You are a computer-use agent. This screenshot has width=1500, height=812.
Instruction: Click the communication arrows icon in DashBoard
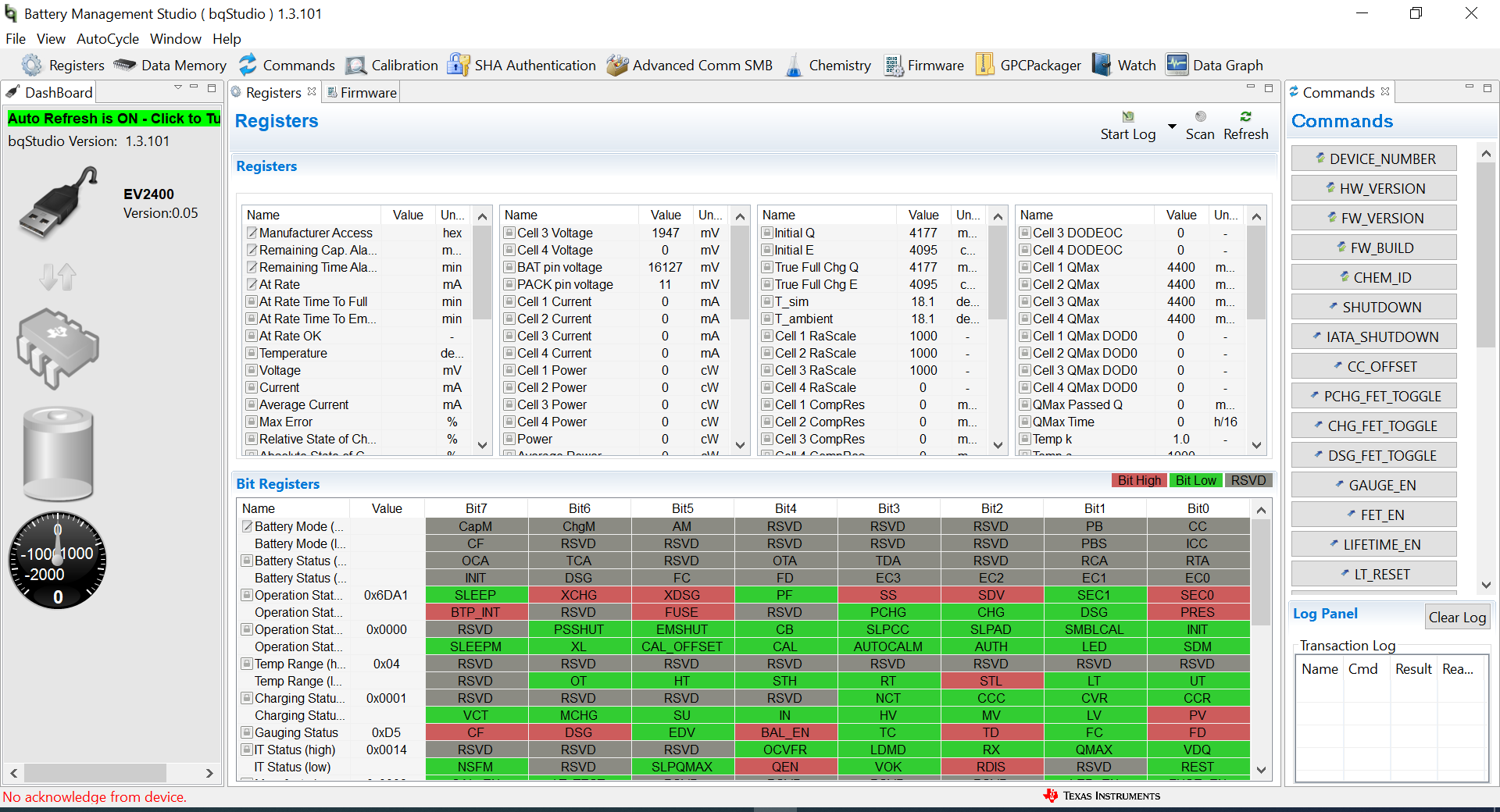[58, 276]
